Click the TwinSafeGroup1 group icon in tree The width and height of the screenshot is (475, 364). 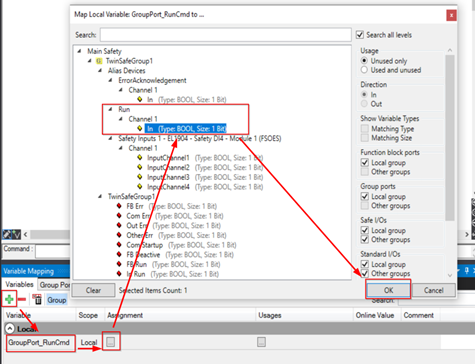pyautogui.click(x=99, y=61)
